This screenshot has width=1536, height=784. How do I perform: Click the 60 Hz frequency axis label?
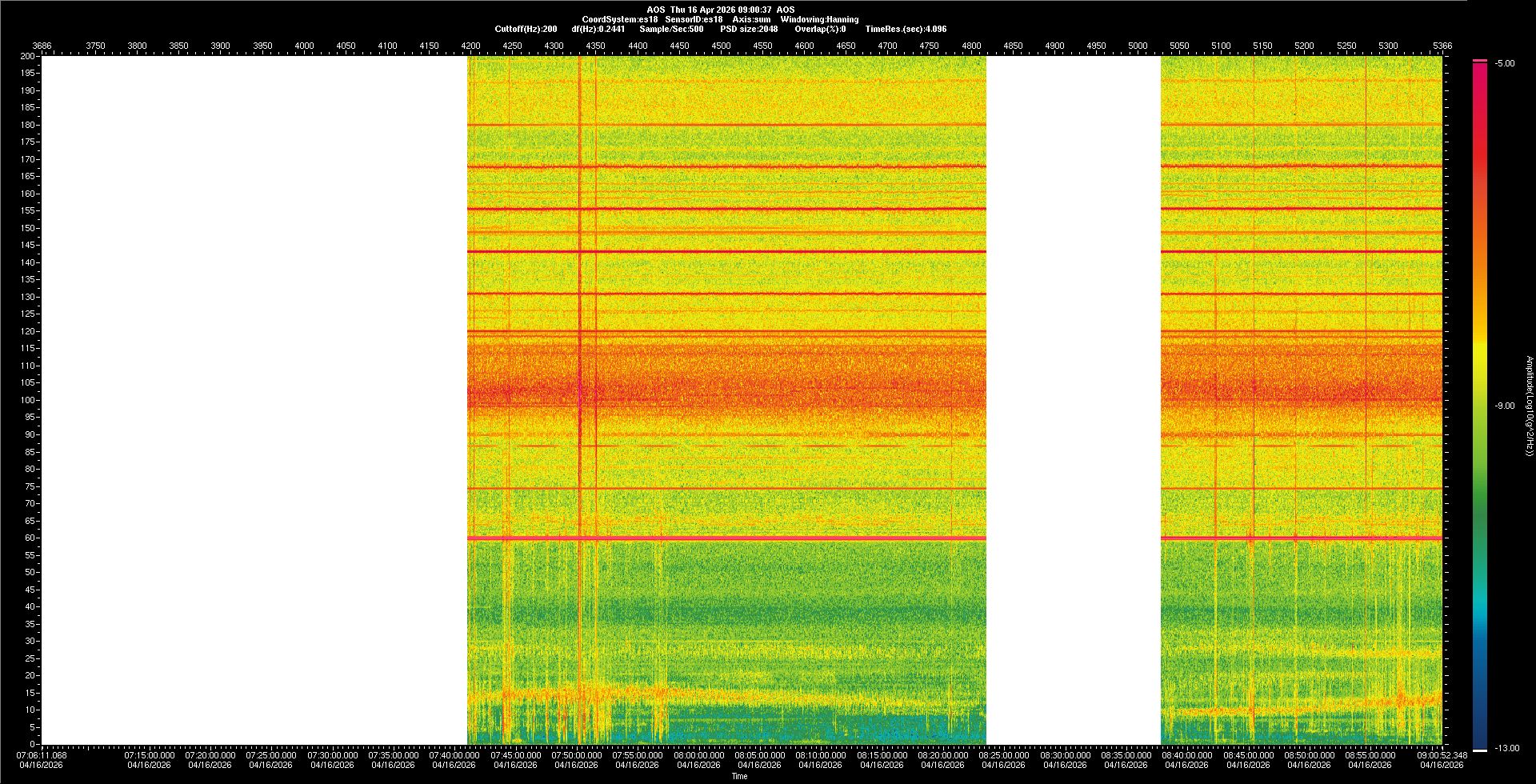coord(30,538)
